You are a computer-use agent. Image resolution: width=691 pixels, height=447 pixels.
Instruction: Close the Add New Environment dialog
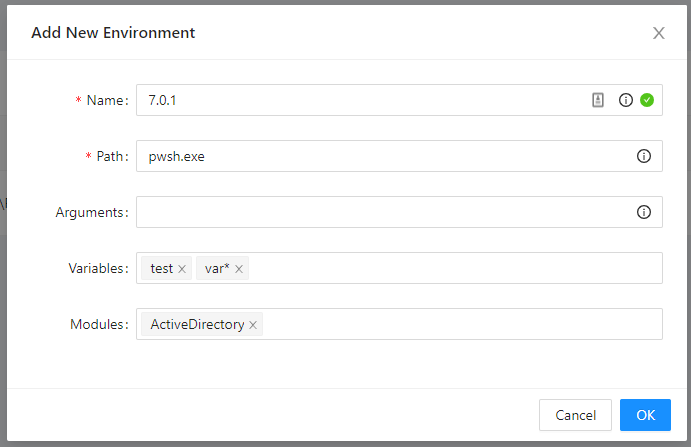point(658,33)
